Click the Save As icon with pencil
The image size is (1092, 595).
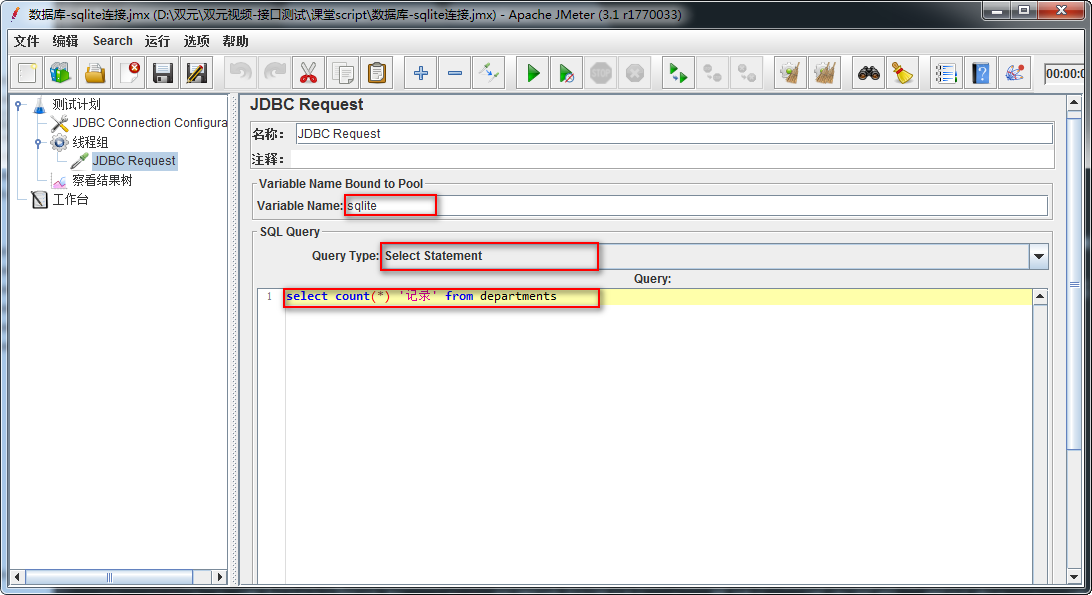[197, 73]
